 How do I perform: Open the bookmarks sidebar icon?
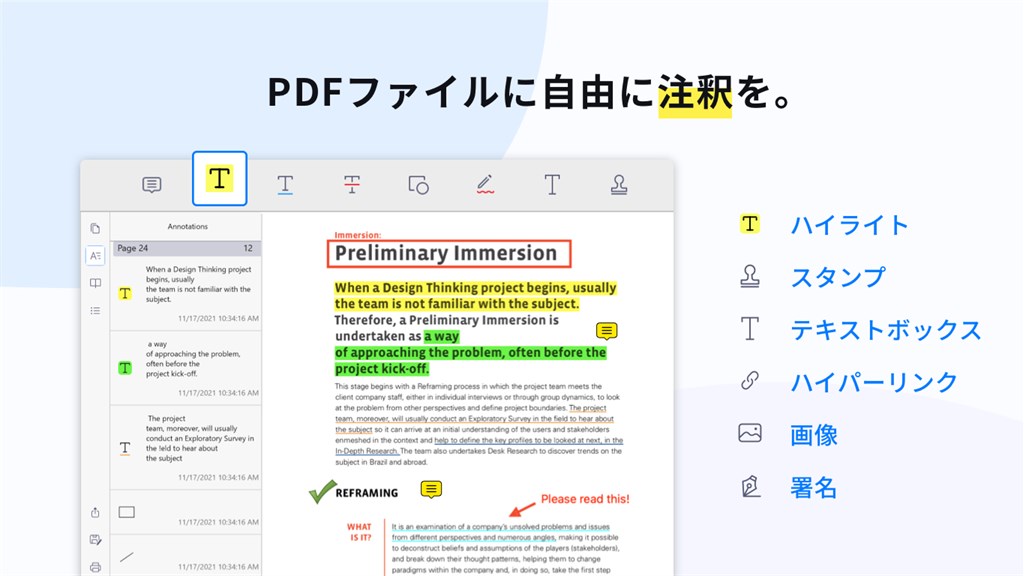coord(95,283)
